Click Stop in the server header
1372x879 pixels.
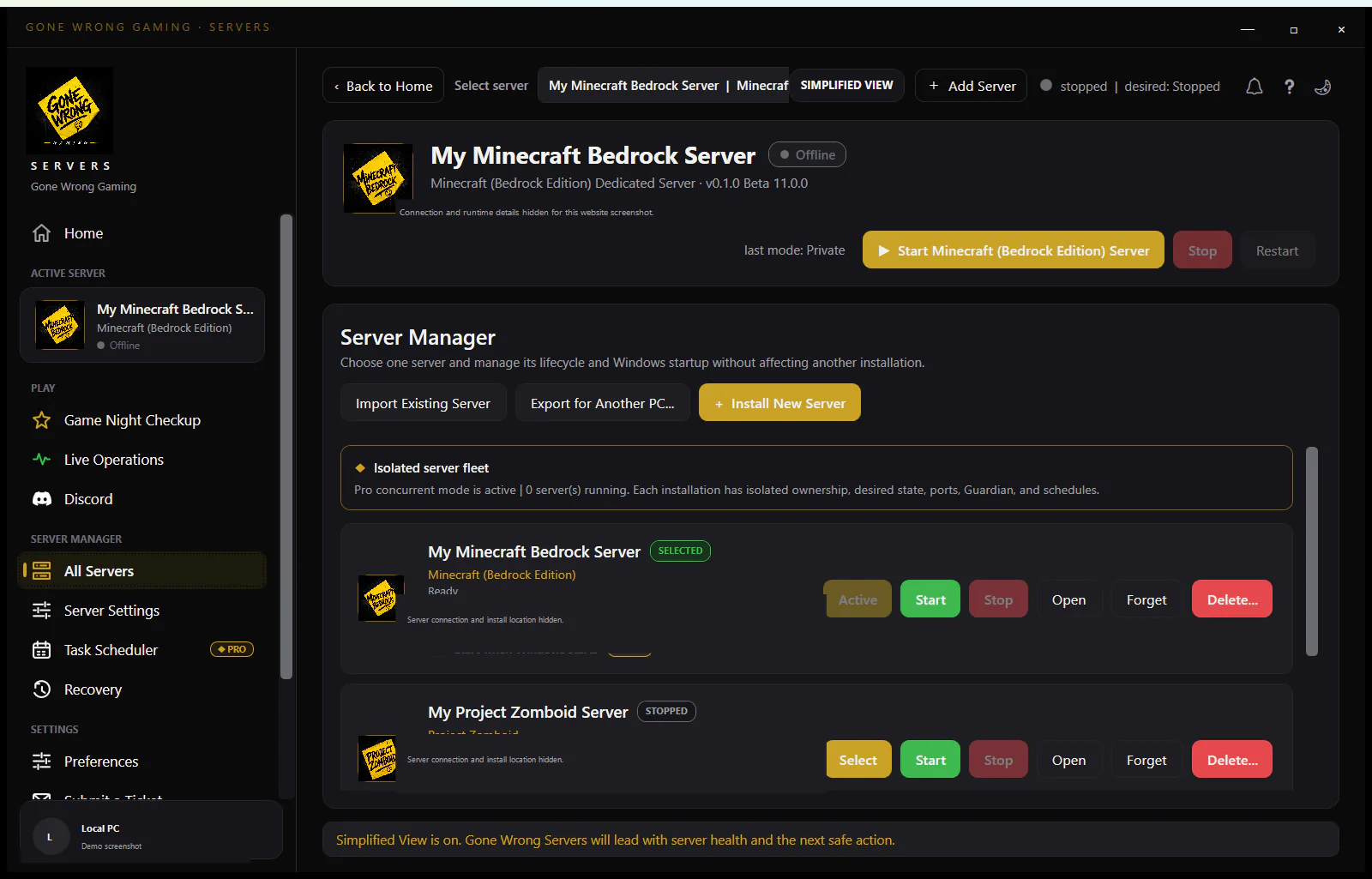click(x=1202, y=250)
